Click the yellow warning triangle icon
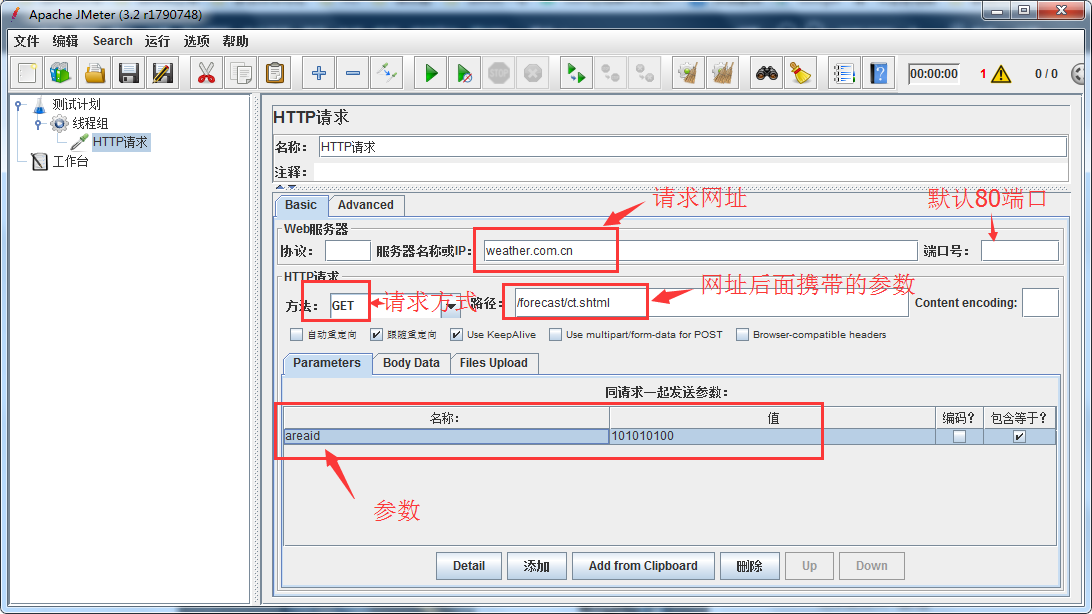1092x614 pixels. coord(1001,74)
